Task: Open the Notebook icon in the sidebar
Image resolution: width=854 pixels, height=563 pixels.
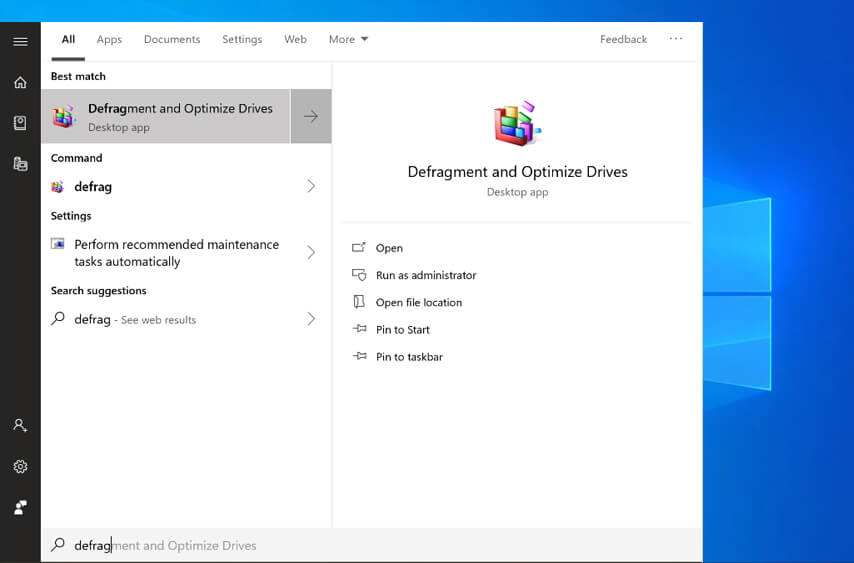Action: click(20, 123)
